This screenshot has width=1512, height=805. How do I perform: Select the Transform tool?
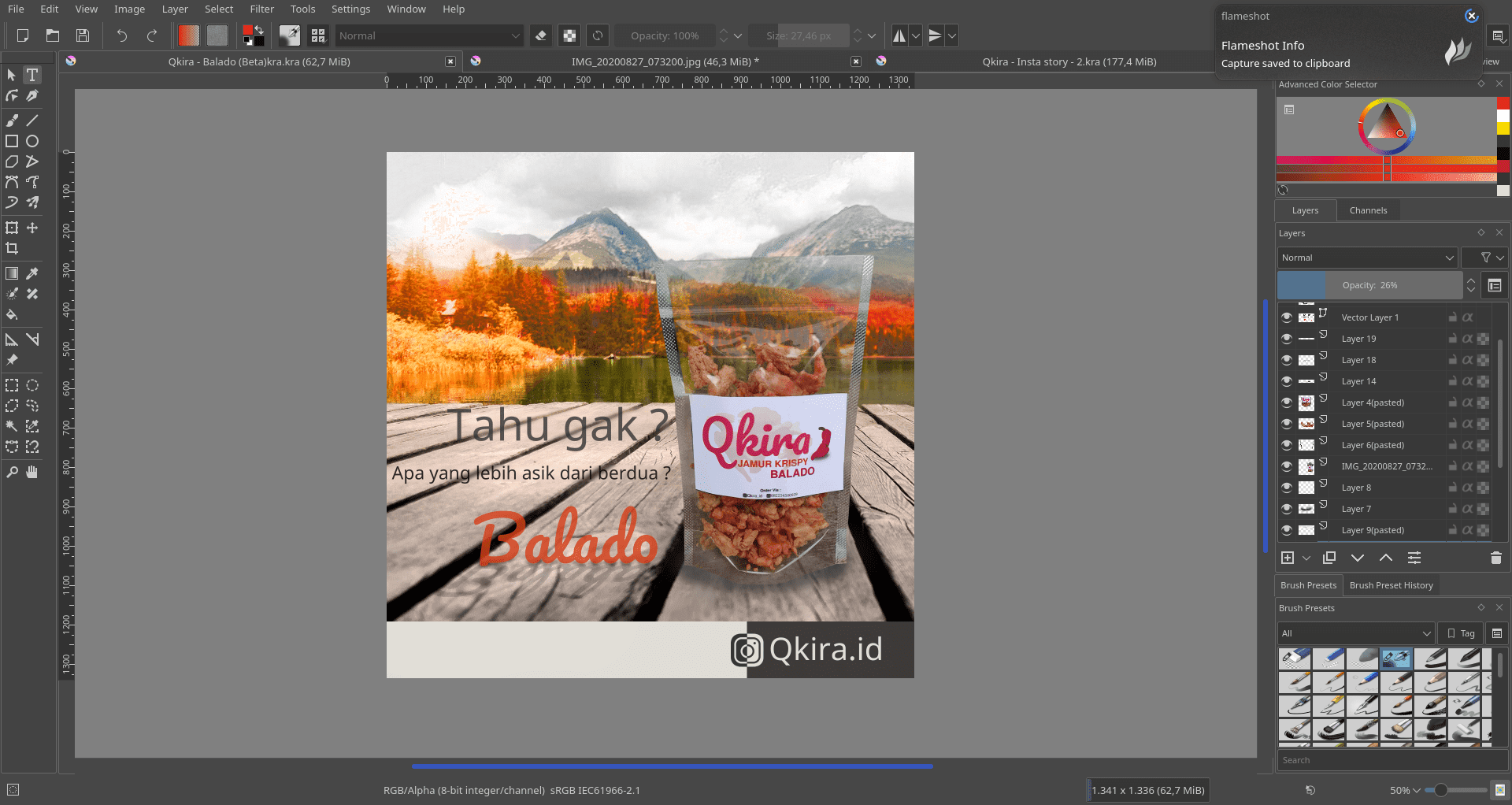point(12,228)
